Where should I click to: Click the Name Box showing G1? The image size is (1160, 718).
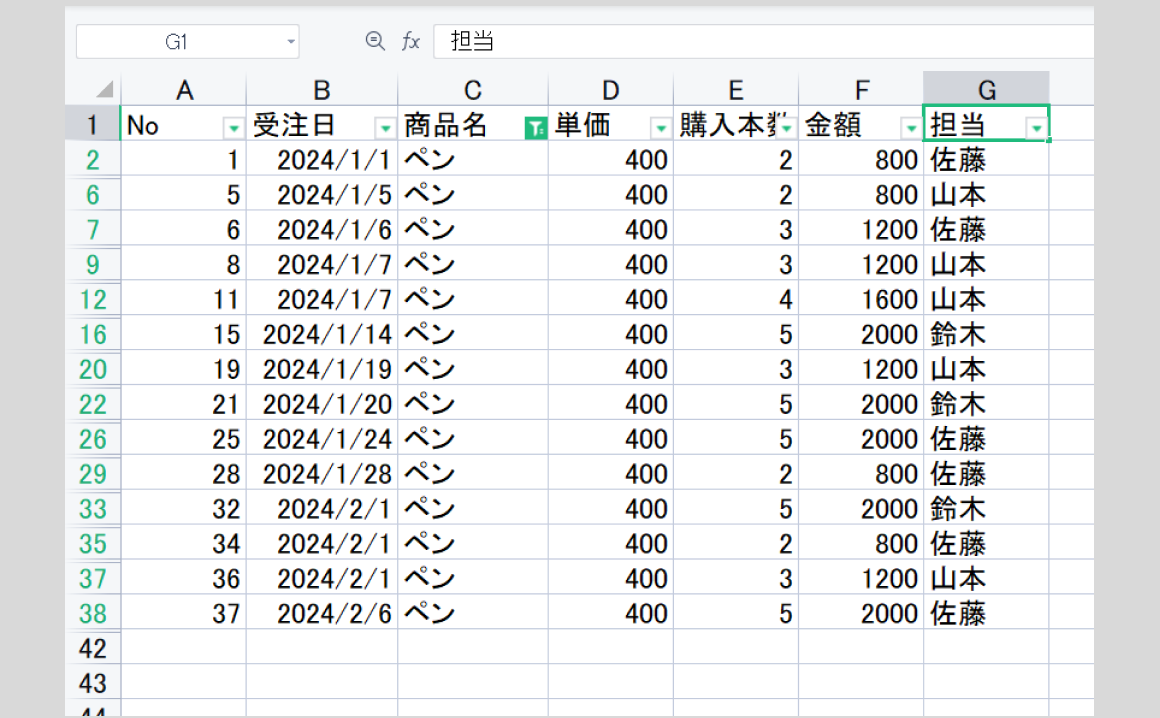[x=188, y=42]
